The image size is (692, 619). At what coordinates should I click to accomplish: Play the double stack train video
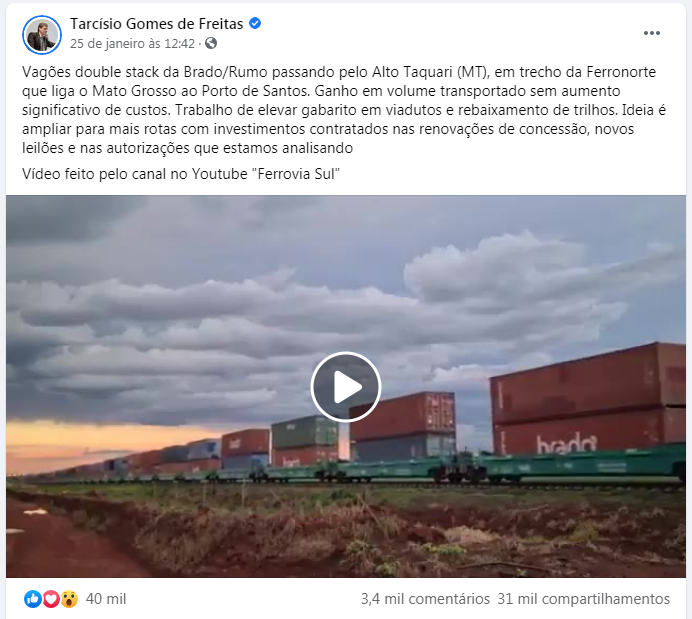[346, 386]
